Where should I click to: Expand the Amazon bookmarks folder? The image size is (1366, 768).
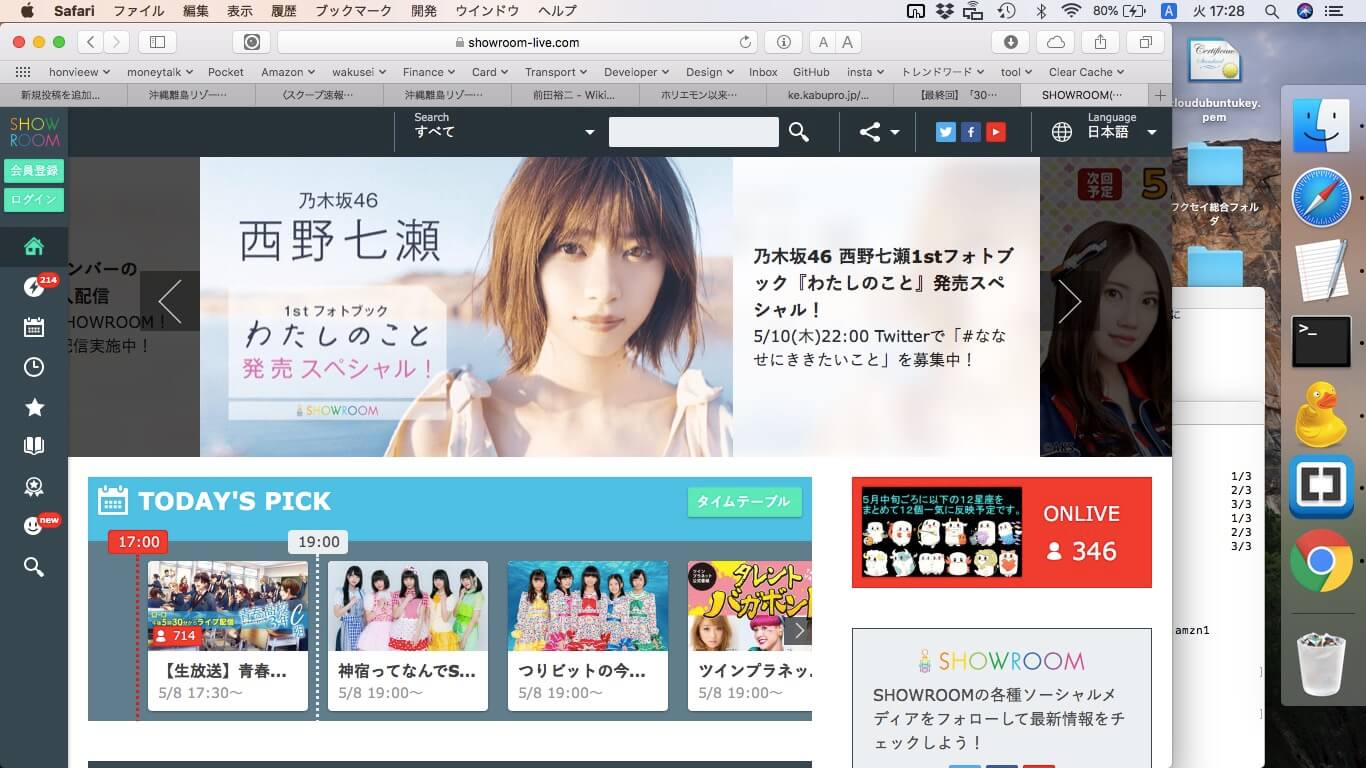288,72
